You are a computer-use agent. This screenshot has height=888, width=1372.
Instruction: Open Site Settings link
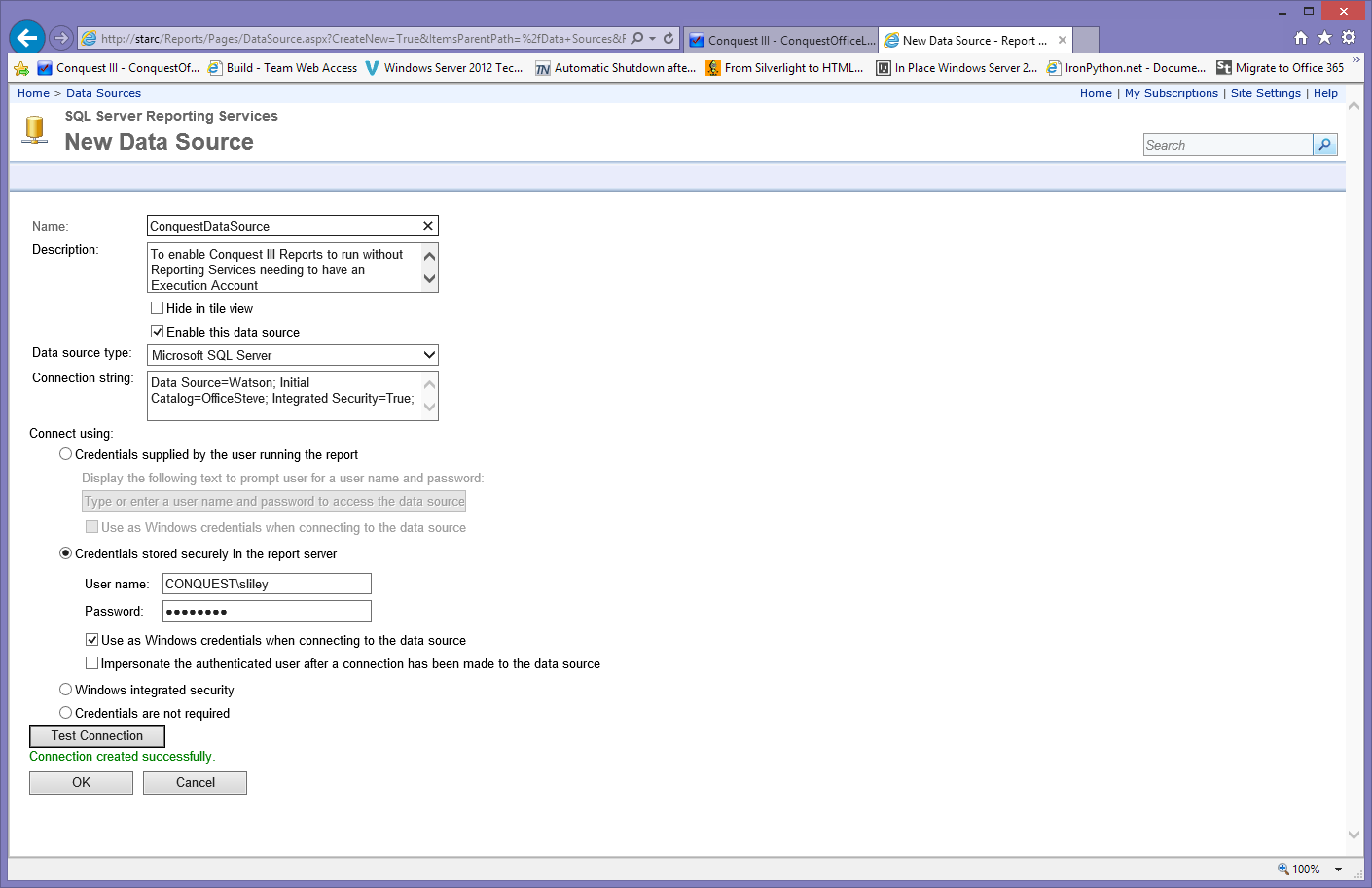(x=1266, y=93)
